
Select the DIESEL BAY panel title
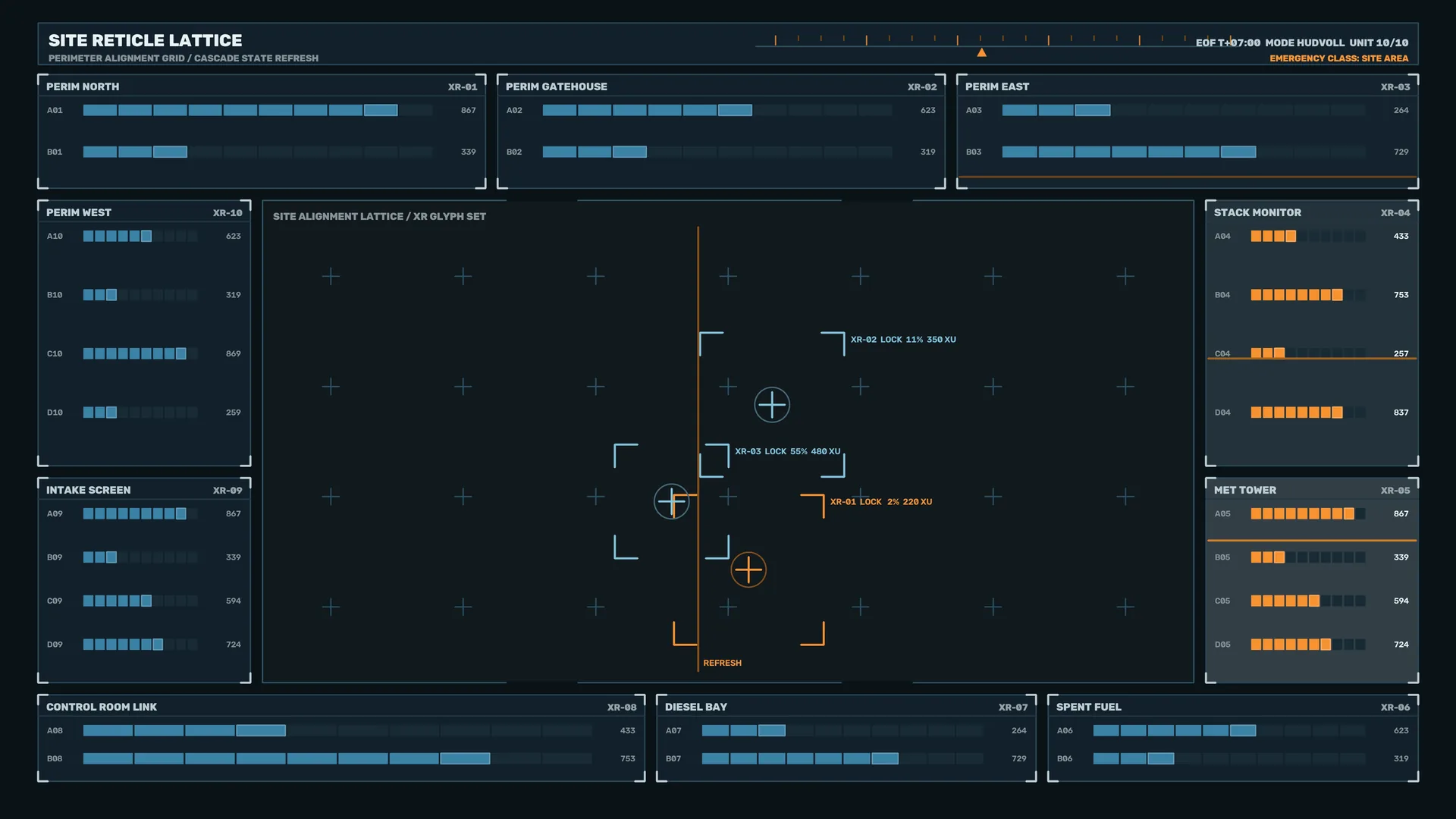tap(696, 707)
